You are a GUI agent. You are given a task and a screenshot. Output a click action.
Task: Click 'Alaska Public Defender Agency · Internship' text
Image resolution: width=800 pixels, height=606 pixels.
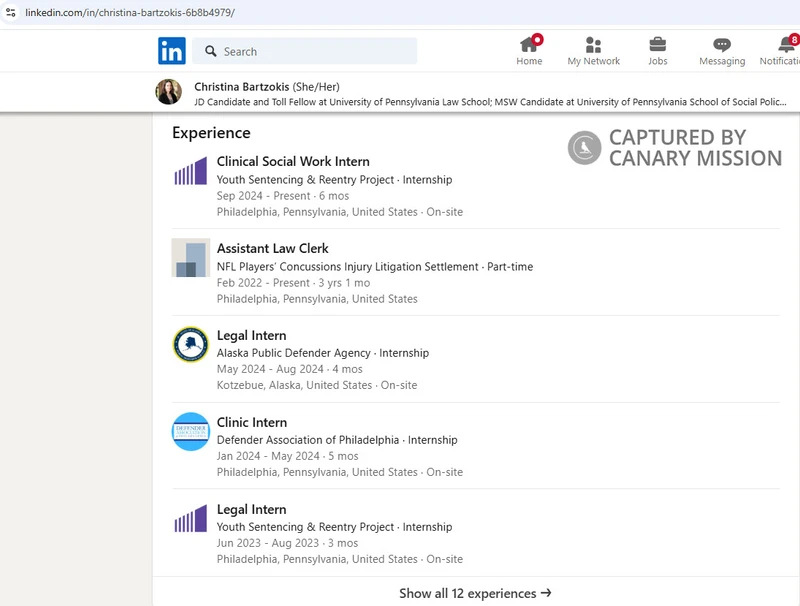point(323,353)
